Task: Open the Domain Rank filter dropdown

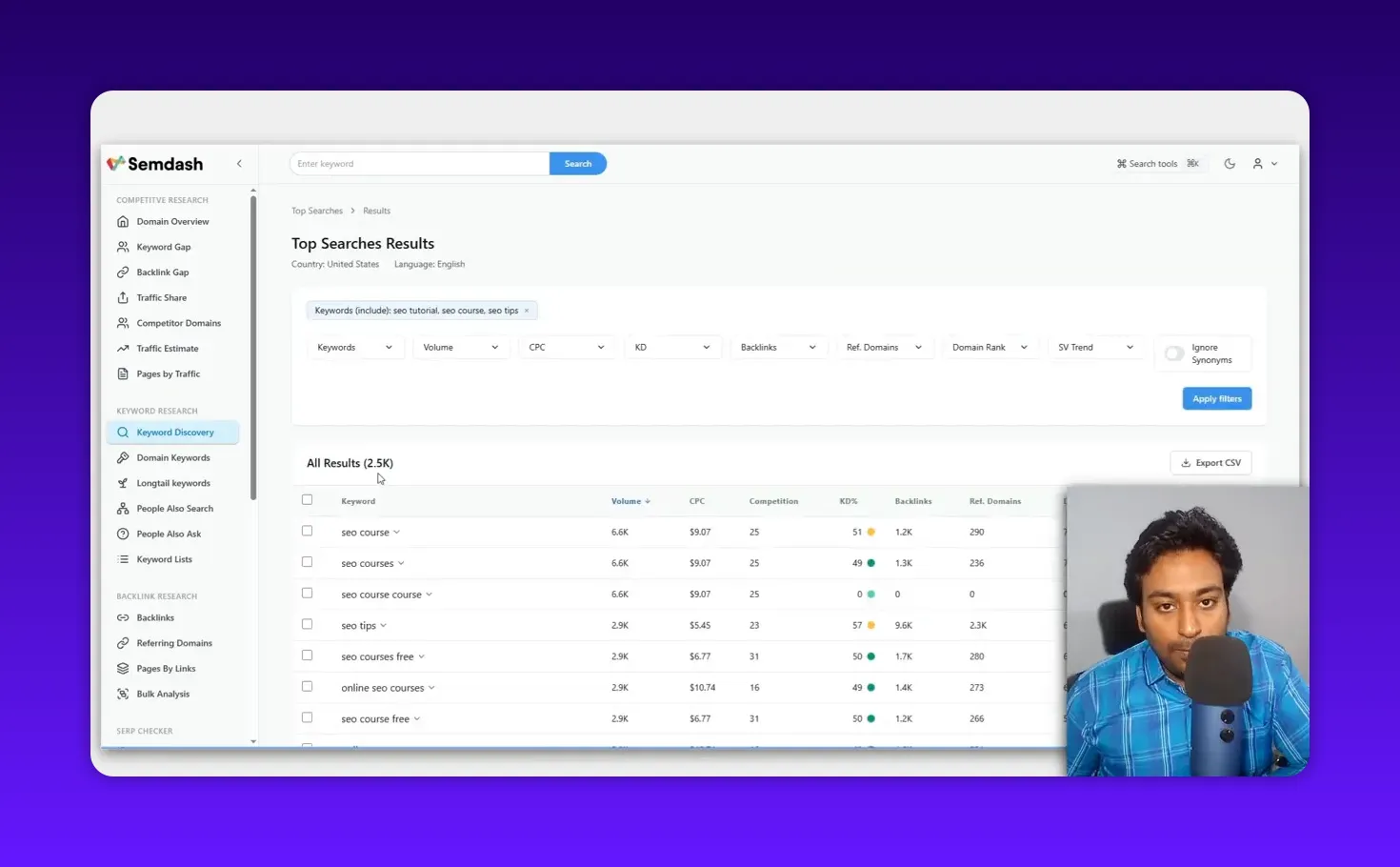Action: click(x=990, y=347)
